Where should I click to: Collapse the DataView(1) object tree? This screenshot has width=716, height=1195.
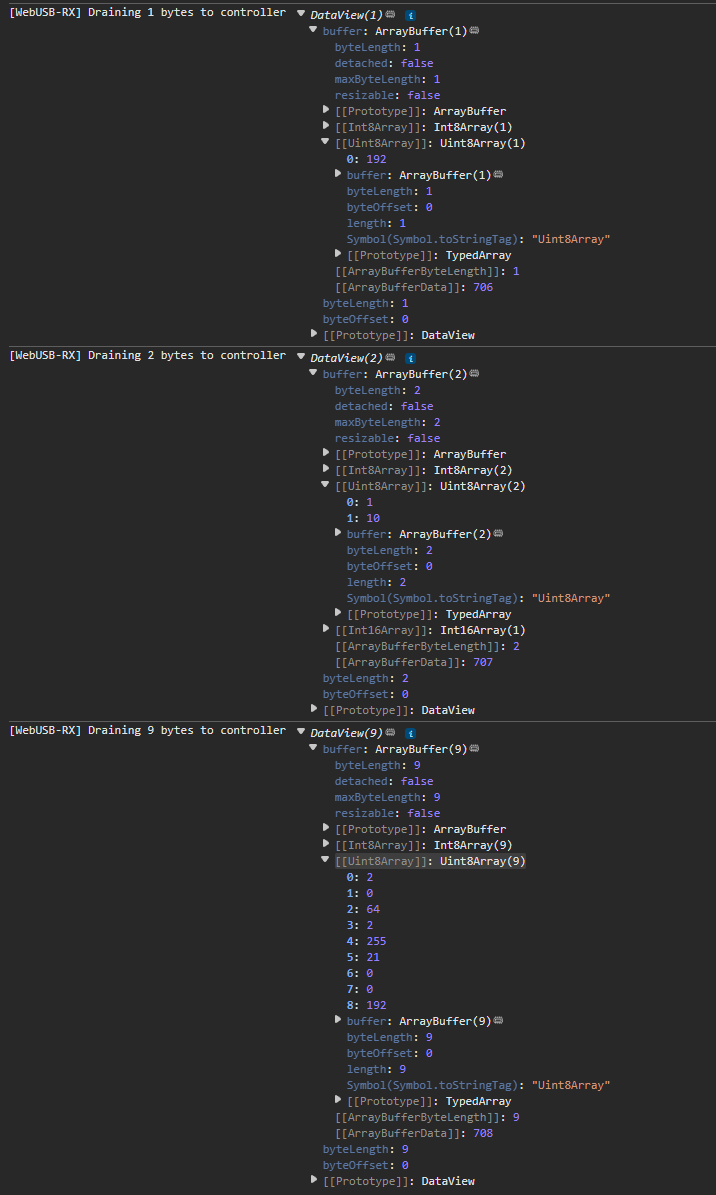301,15
